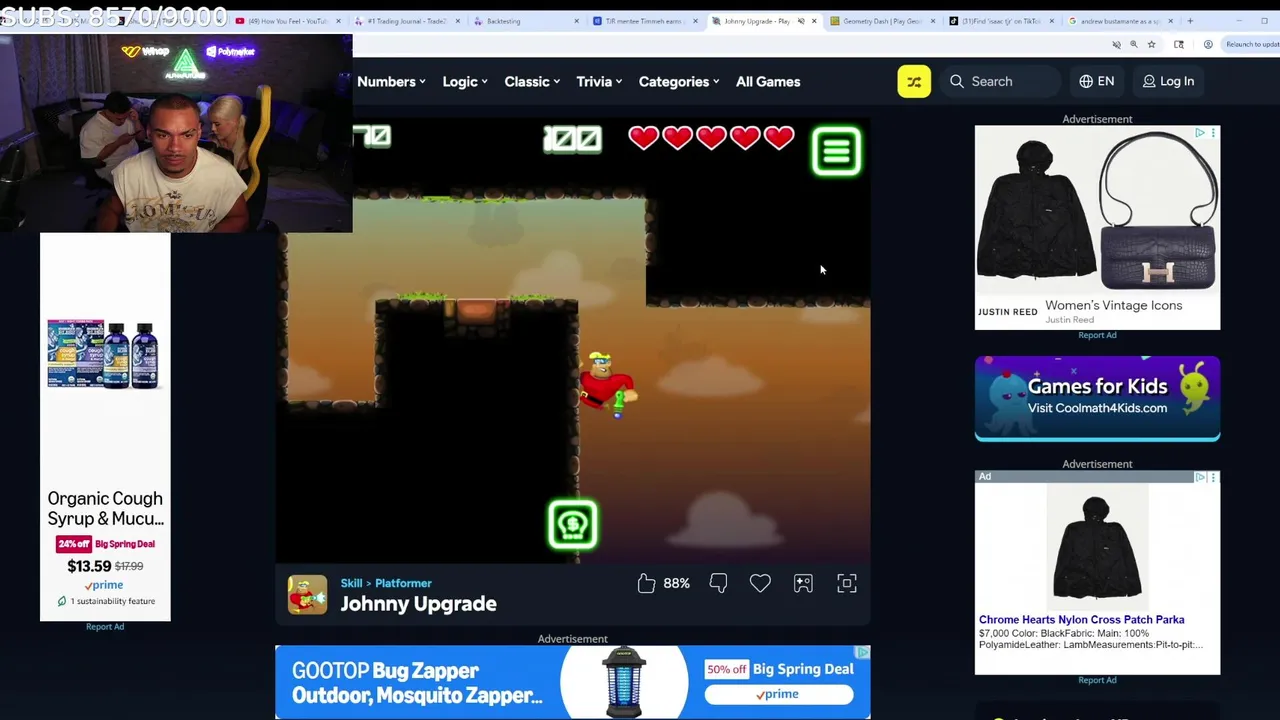Image resolution: width=1280 pixels, height=720 pixels.
Task: Click the GOOTOP Bug Zapper banner ad
Action: (573, 682)
